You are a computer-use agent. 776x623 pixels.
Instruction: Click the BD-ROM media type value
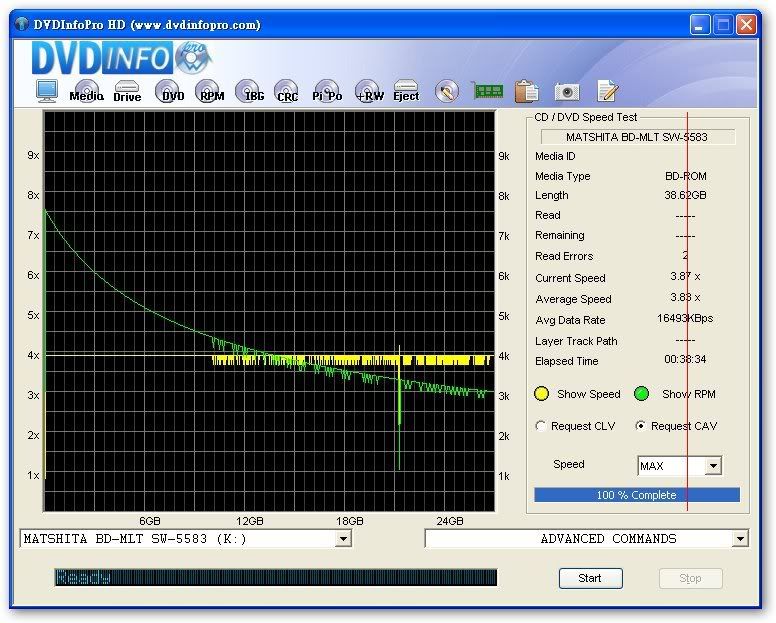685,176
